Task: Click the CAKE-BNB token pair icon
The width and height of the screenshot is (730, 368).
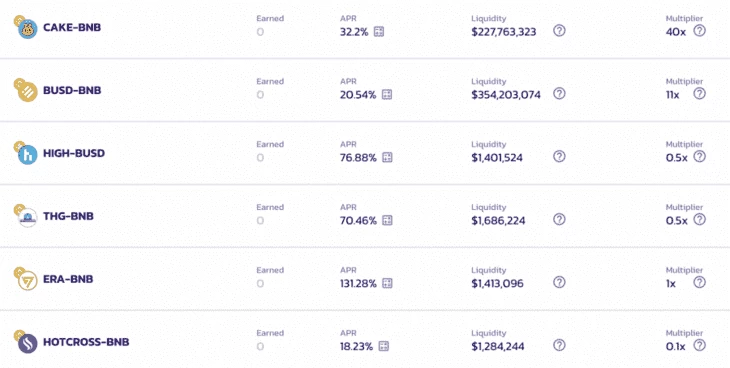Action: 26,27
